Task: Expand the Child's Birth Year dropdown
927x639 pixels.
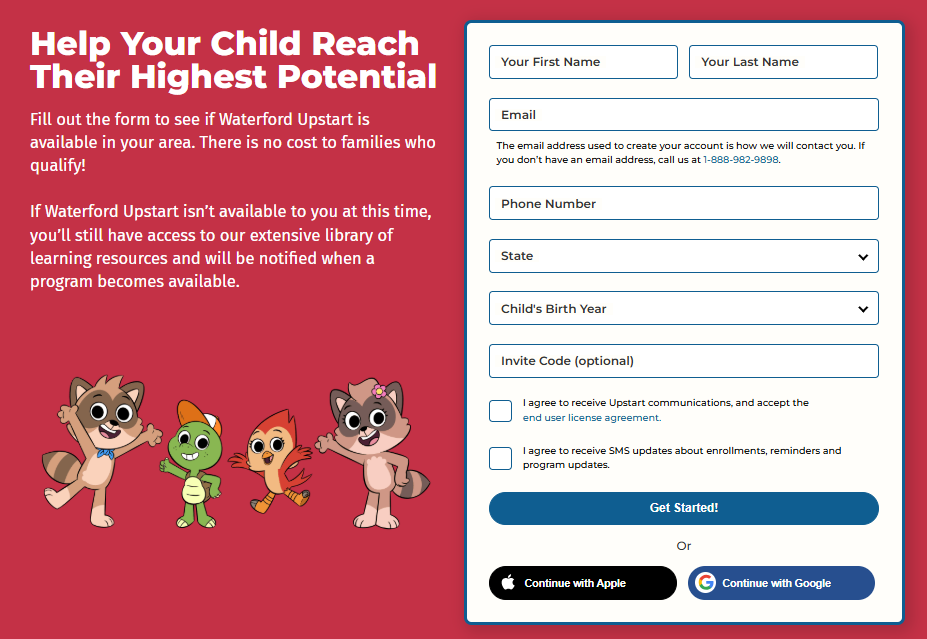Action: click(683, 309)
